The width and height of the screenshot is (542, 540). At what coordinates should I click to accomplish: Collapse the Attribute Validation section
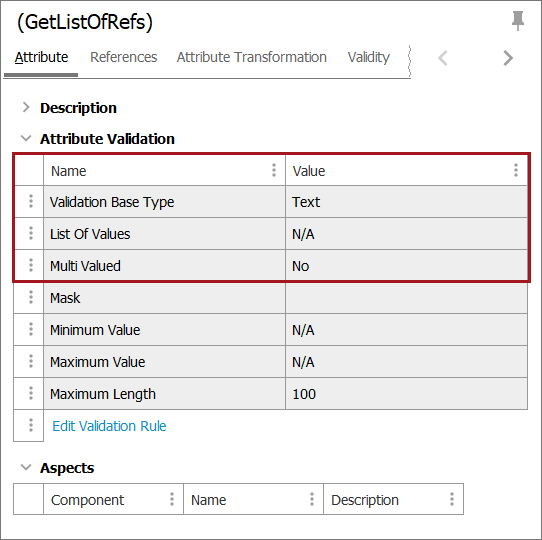pos(26,138)
